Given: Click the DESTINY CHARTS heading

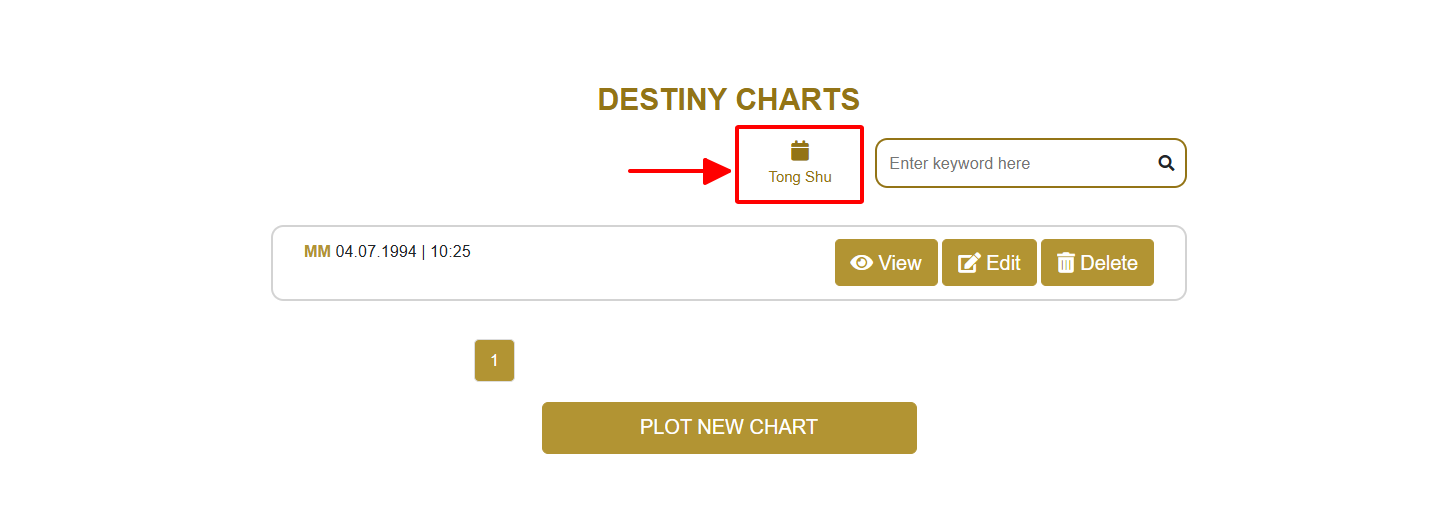Looking at the screenshot, I should (728, 100).
